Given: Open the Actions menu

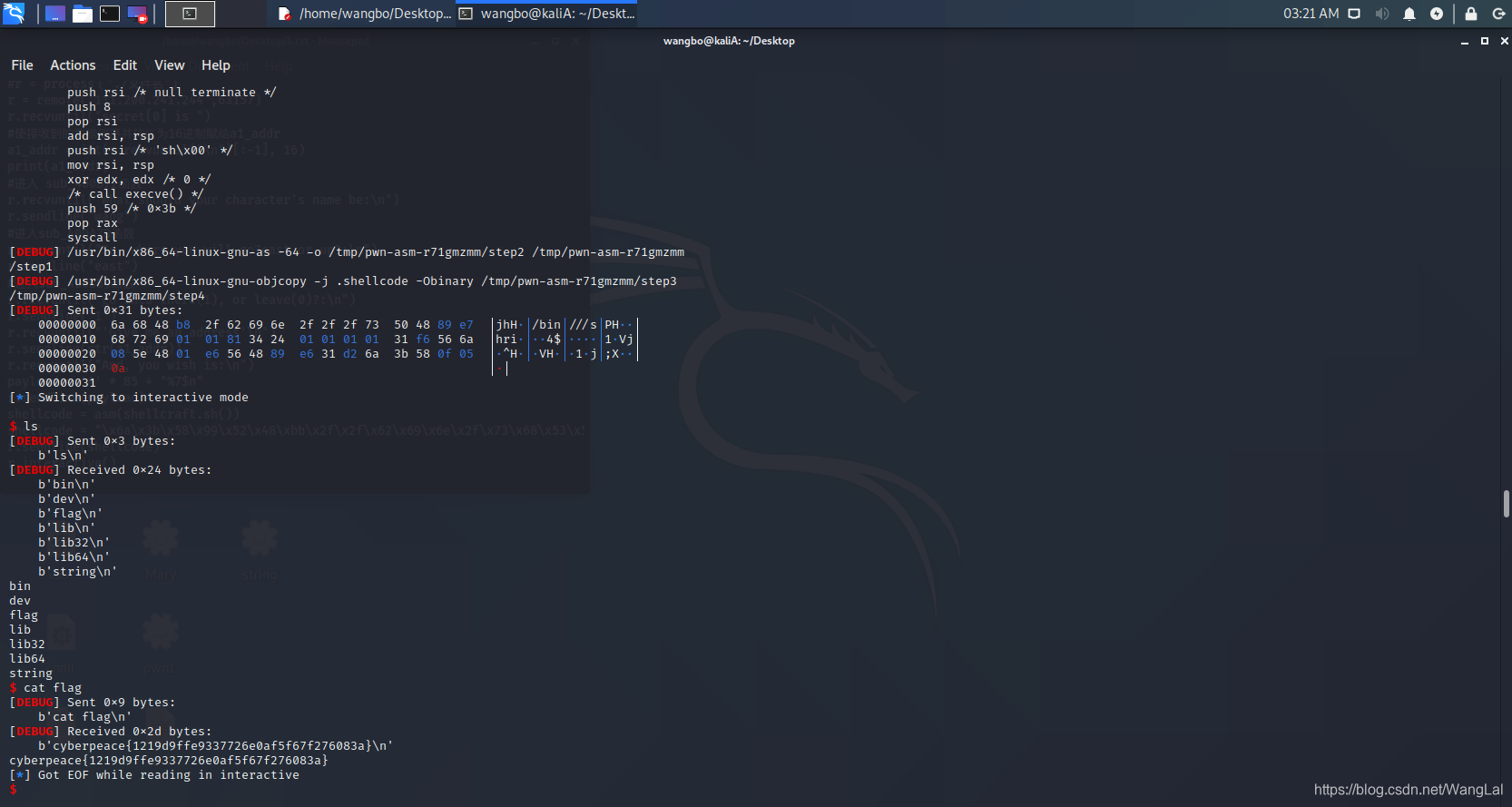Looking at the screenshot, I should (73, 65).
